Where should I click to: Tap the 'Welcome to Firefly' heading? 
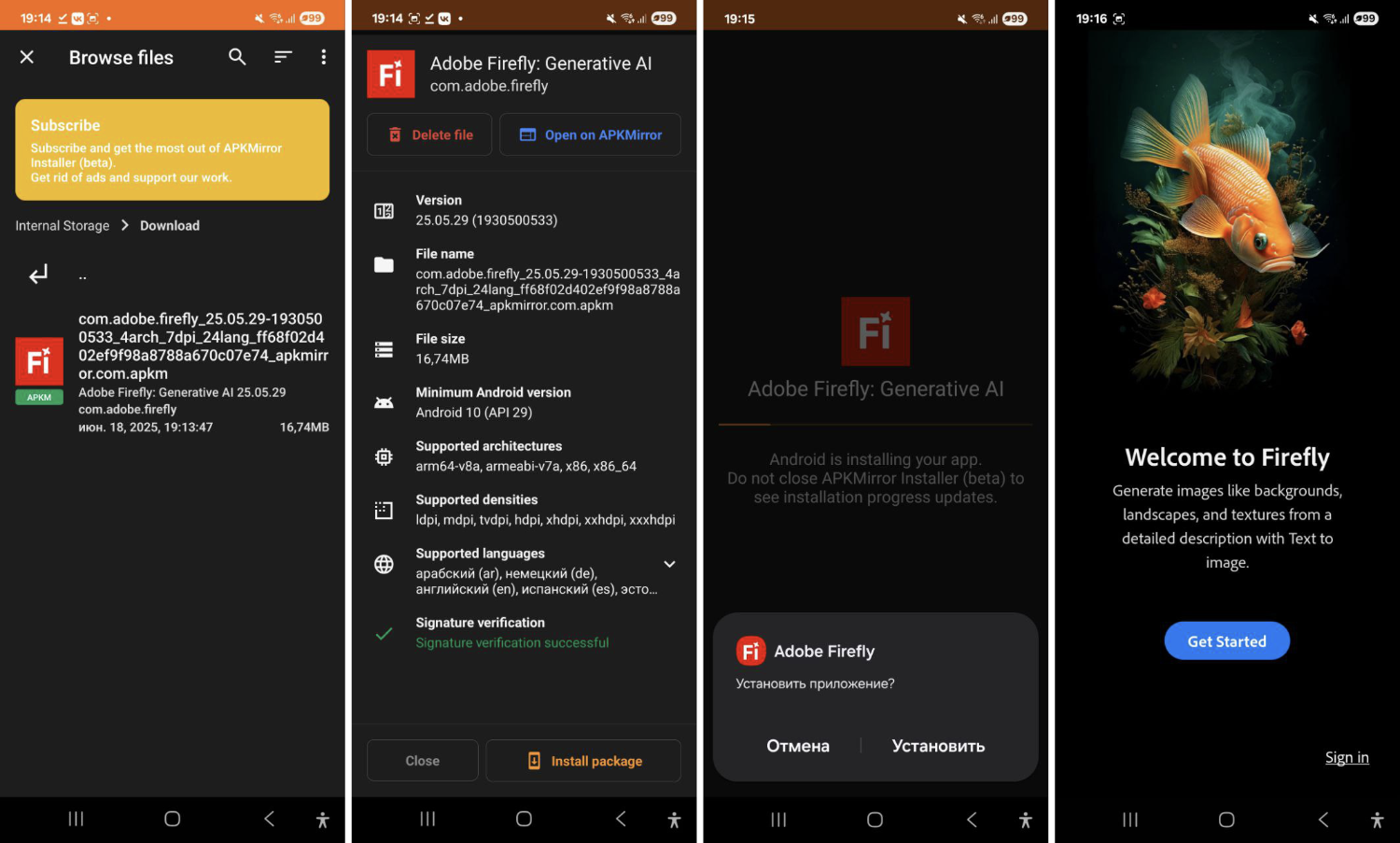click(x=1227, y=457)
